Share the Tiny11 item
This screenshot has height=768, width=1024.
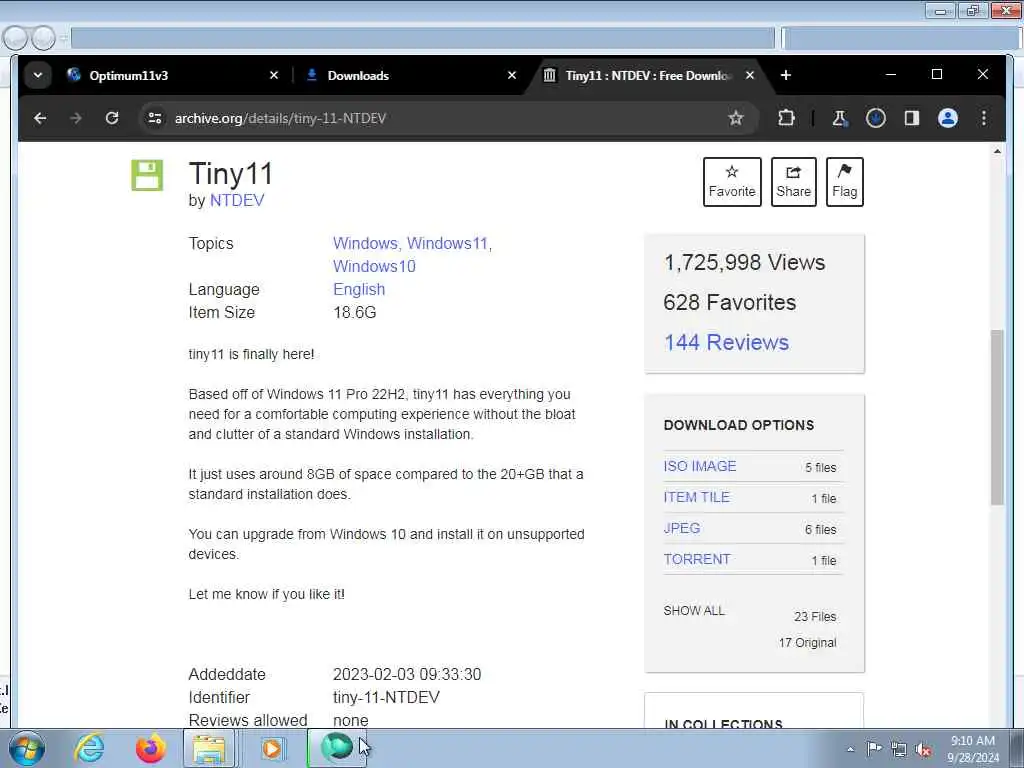point(793,182)
